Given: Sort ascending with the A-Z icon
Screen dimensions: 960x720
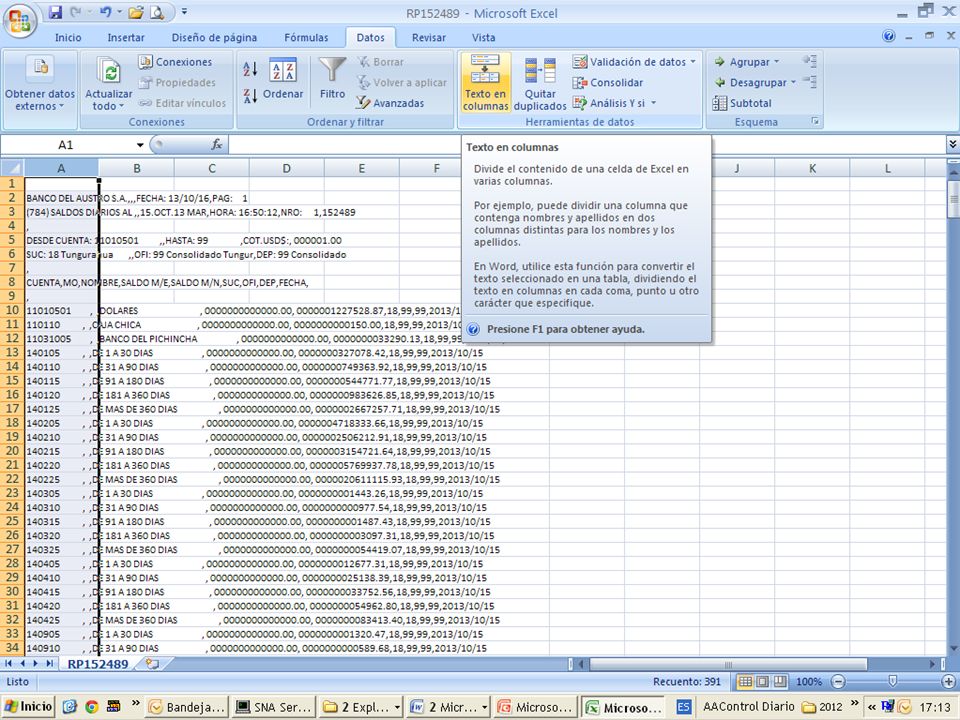Looking at the screenshot, I should click(x=250, y=68).
